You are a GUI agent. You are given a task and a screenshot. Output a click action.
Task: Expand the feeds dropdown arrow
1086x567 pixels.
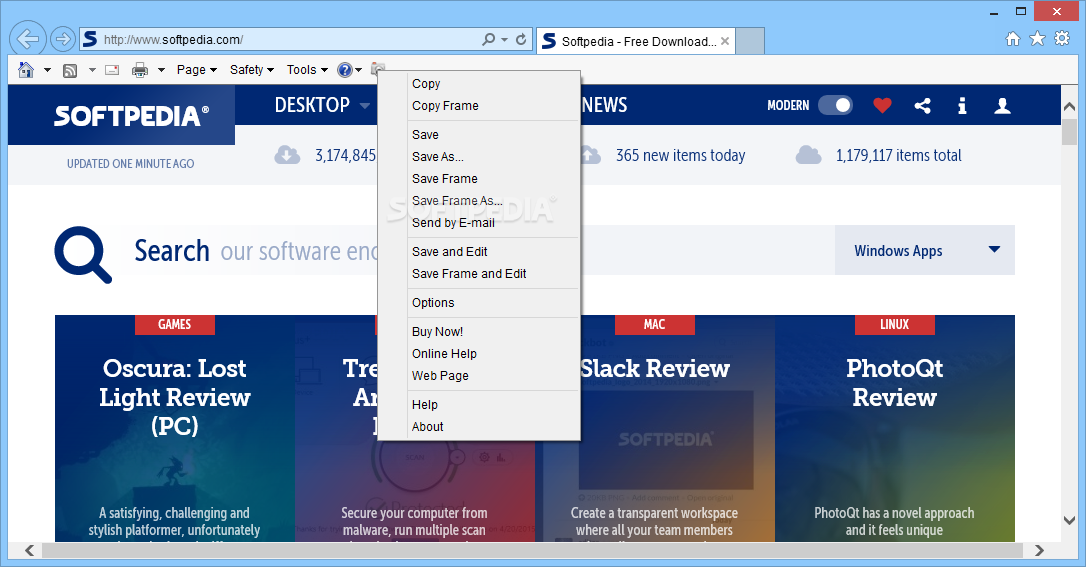92,70
